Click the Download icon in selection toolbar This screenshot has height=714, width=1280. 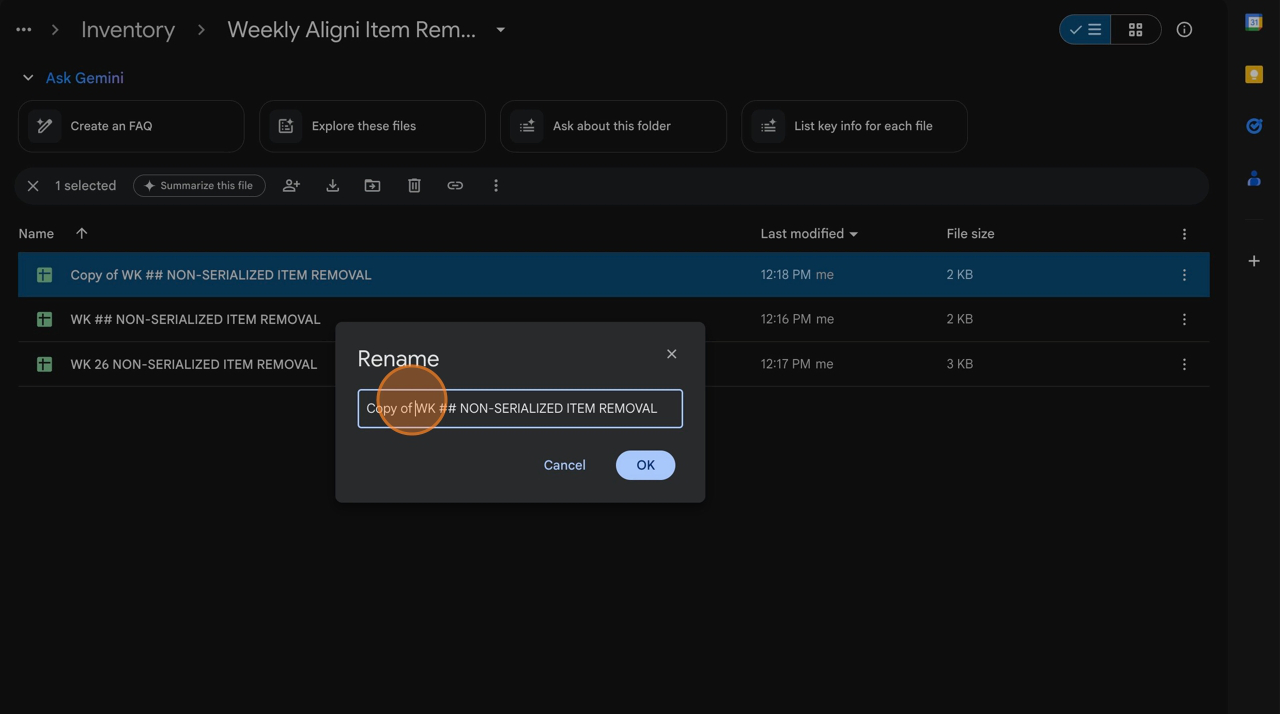(x=333, y=186)
